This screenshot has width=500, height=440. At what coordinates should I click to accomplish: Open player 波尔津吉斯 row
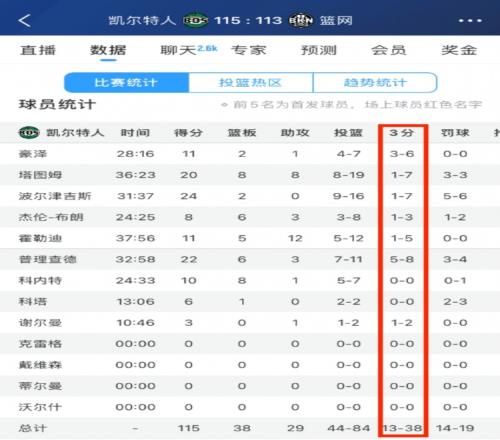tap(250, 196)
